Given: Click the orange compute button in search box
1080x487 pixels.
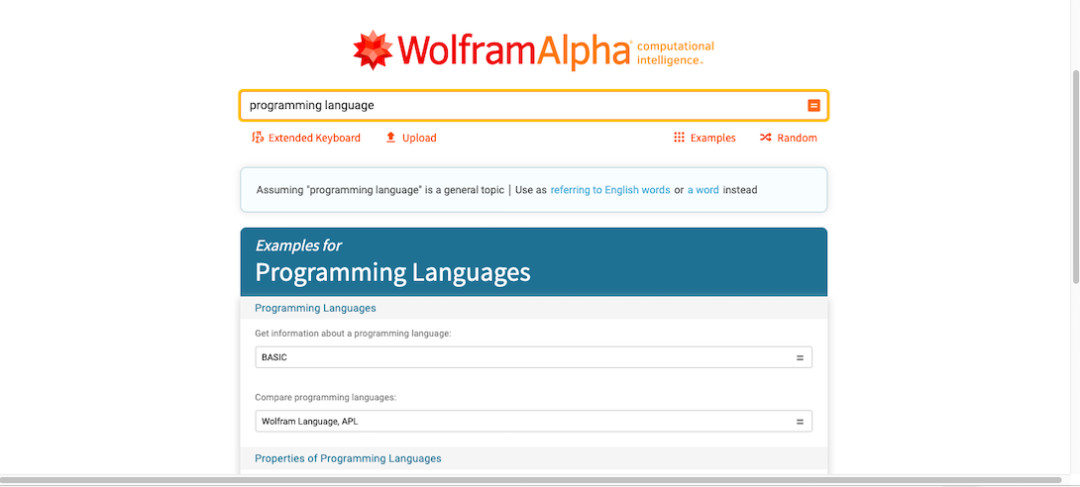Looking at the screenshot, I should 813,105.
